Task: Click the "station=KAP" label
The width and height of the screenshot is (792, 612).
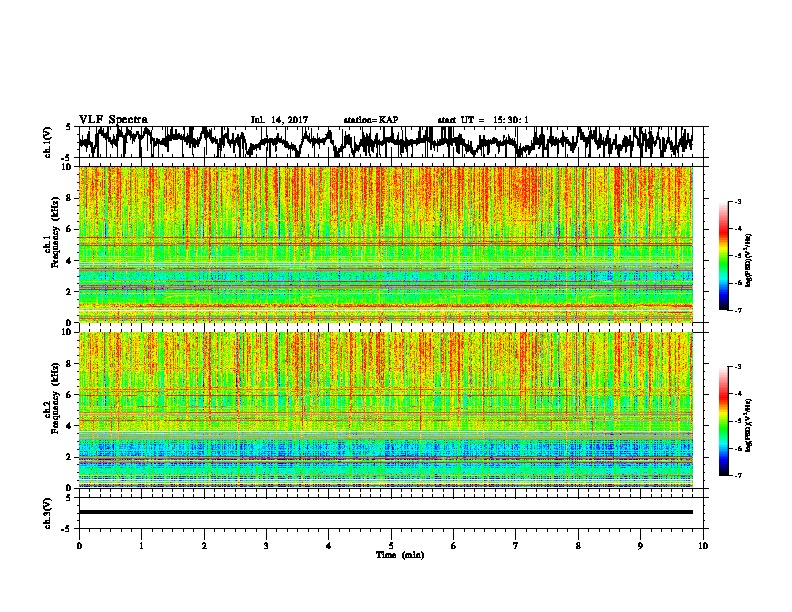Action: click(371, 120)
